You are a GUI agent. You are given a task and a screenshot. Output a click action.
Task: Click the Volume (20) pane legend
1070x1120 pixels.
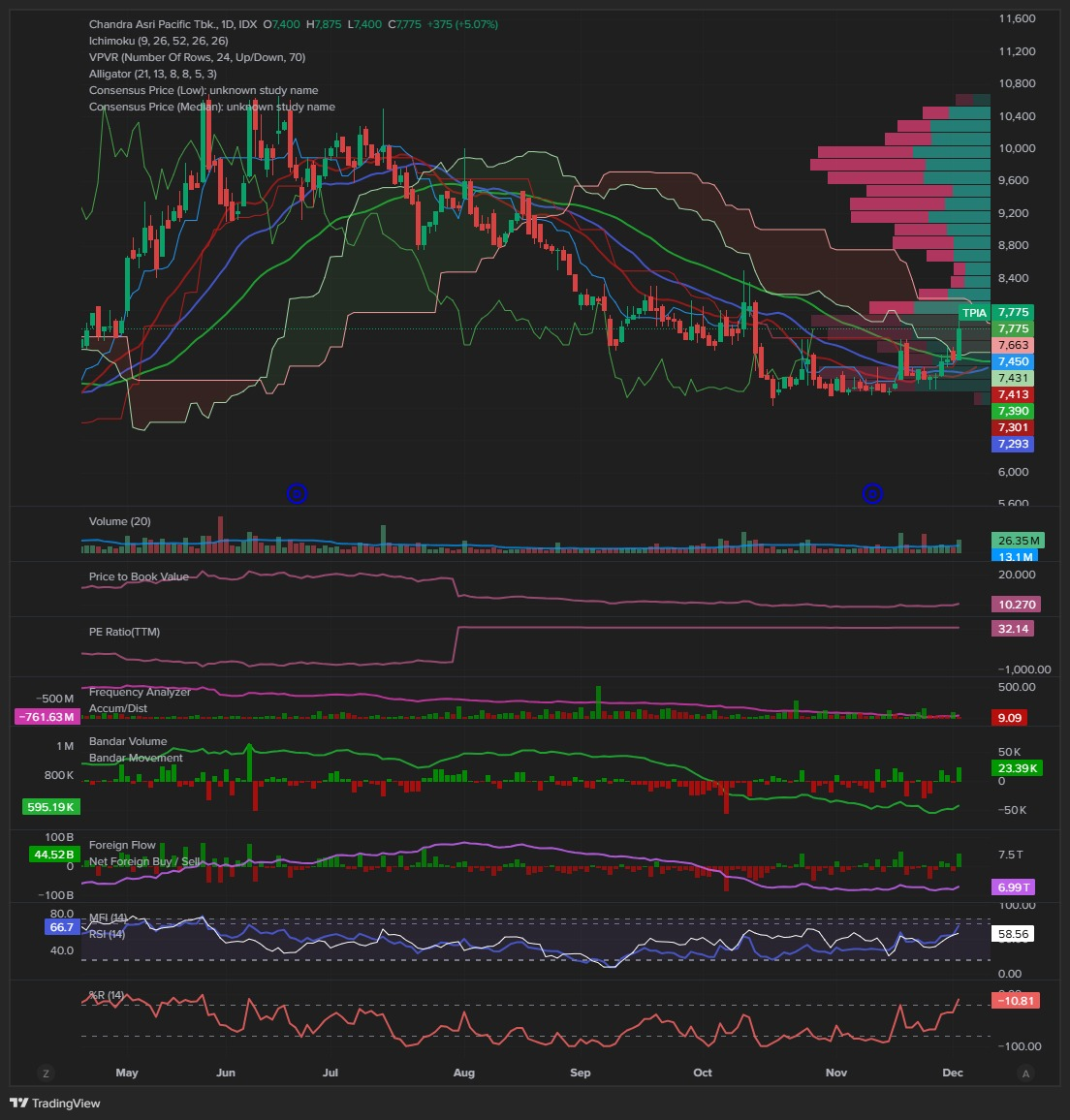click(x=119, y=521)
